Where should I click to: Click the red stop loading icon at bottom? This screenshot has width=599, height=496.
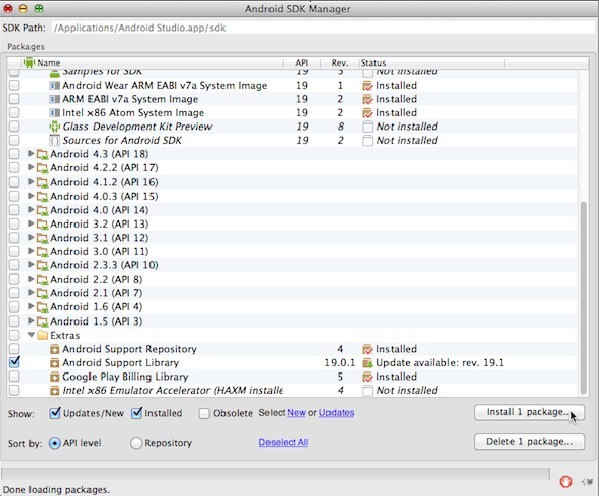point(566,481)
